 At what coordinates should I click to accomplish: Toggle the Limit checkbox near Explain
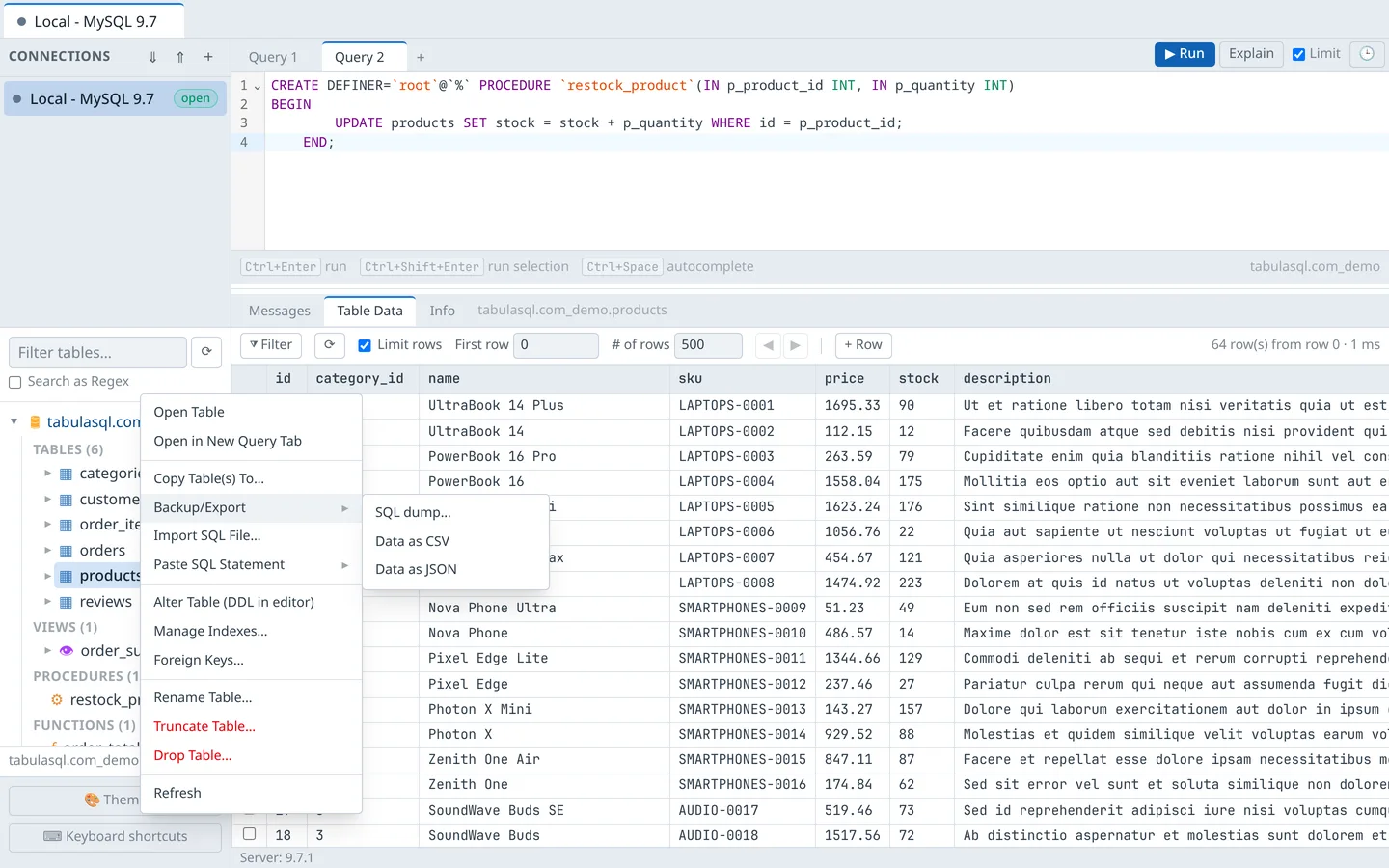pyautogui.click(x=1299, y=54)
